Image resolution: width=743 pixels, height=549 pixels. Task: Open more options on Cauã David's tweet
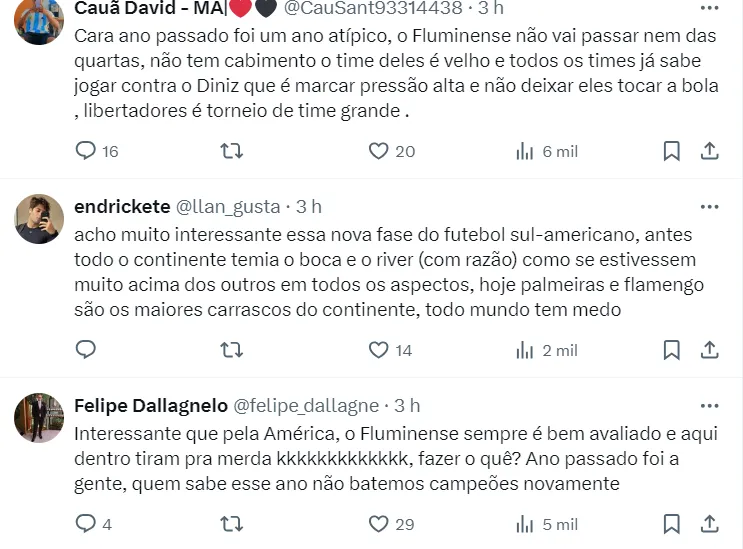[709, 8]
